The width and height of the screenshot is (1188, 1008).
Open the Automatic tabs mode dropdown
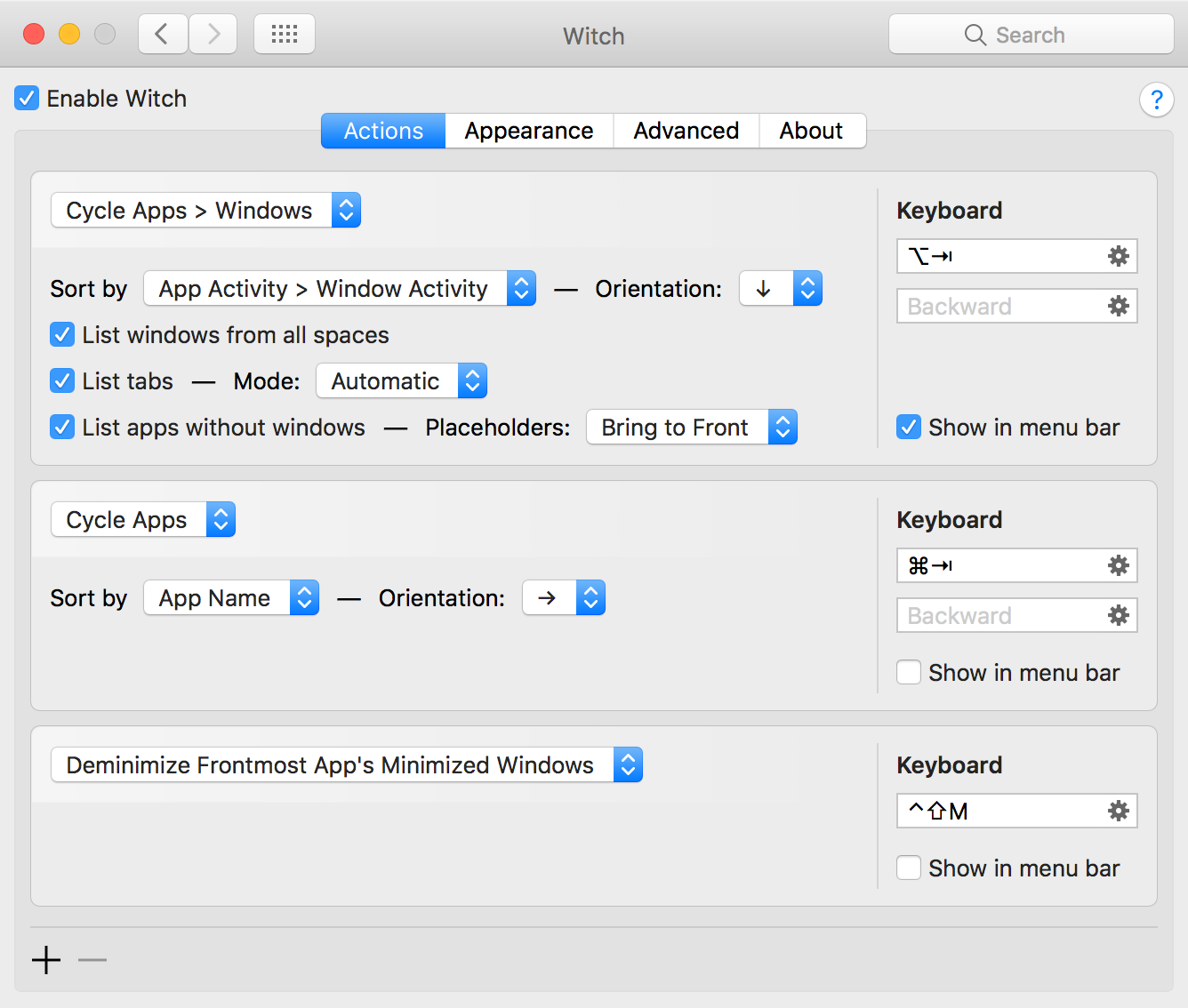(x=401, y=381)
